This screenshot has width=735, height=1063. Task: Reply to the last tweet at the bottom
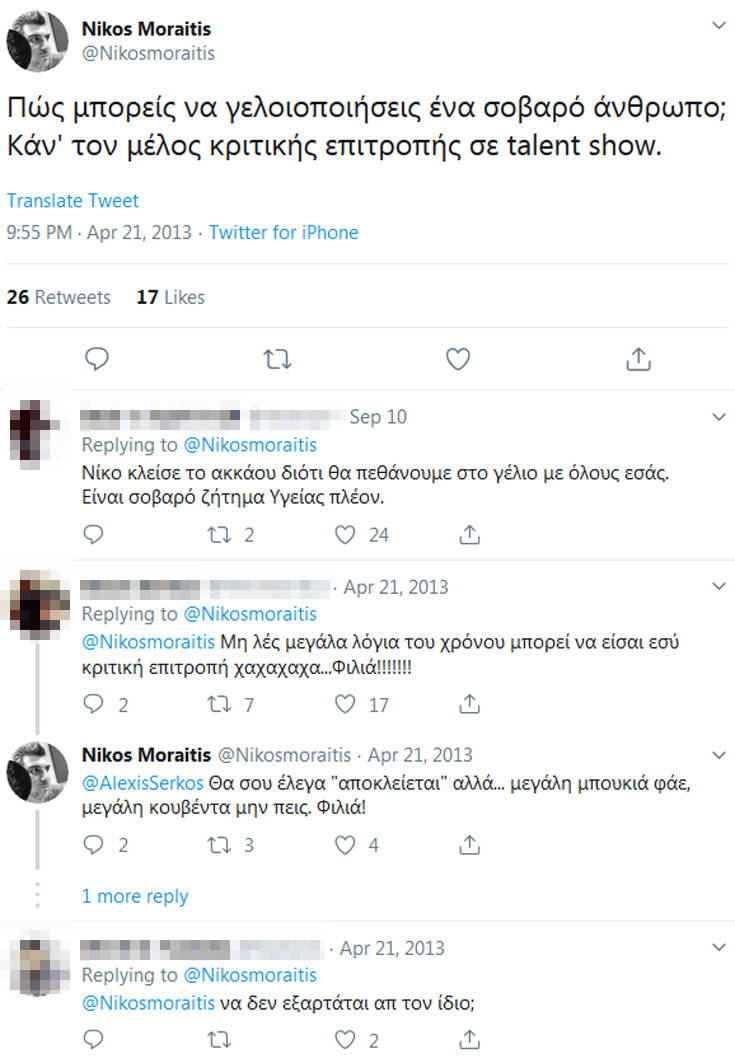[93, 1040]
